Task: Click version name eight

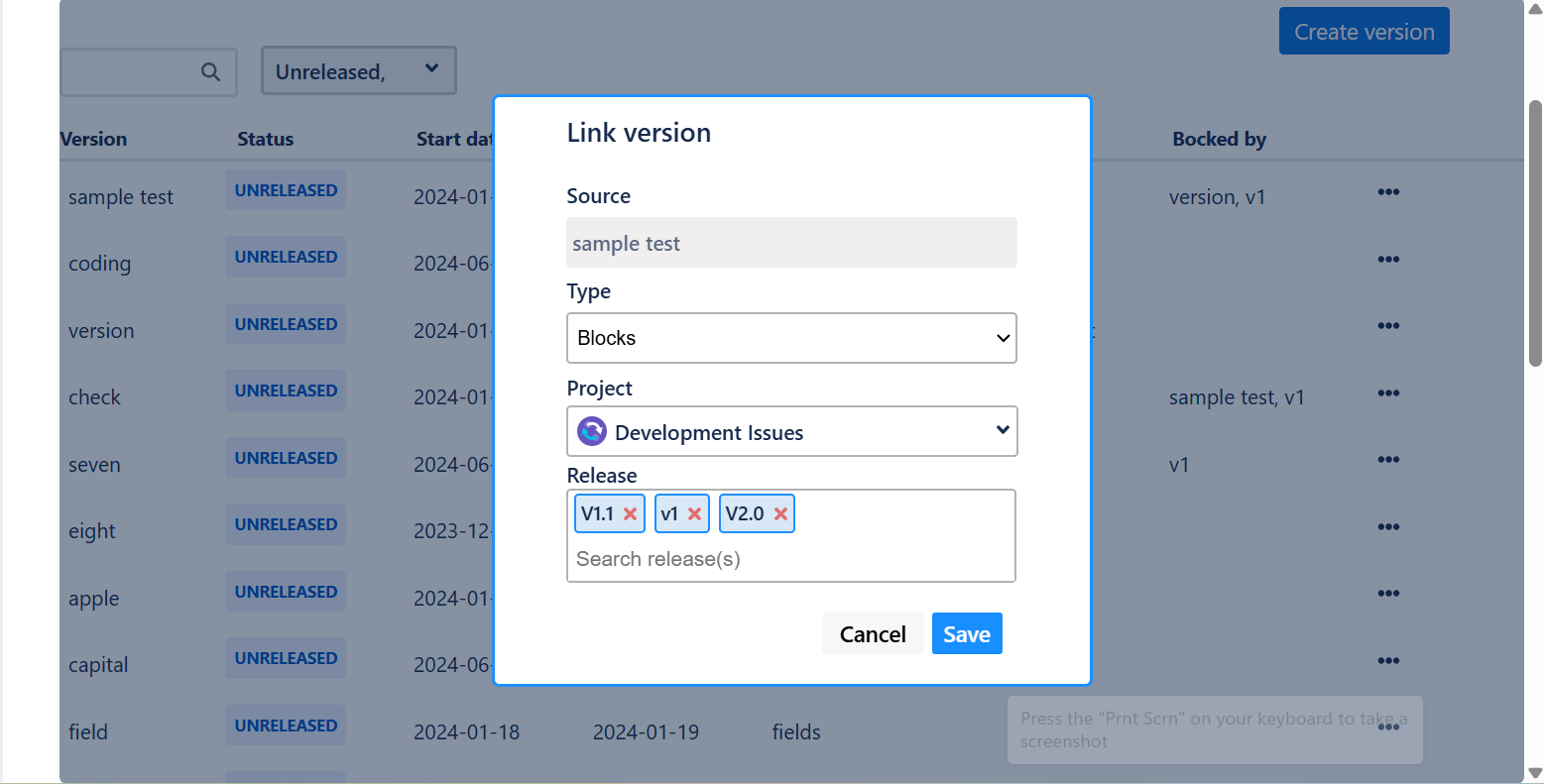Action: 92,531
